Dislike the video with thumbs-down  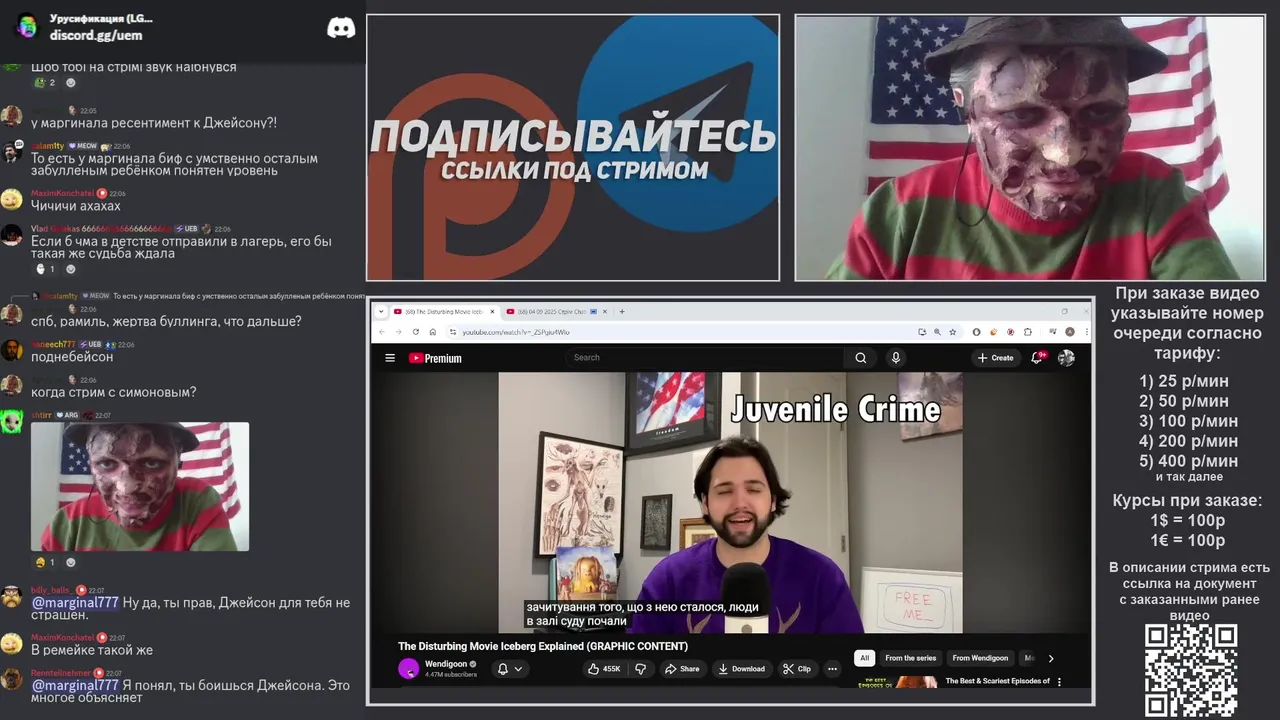[x=640, y=669]
